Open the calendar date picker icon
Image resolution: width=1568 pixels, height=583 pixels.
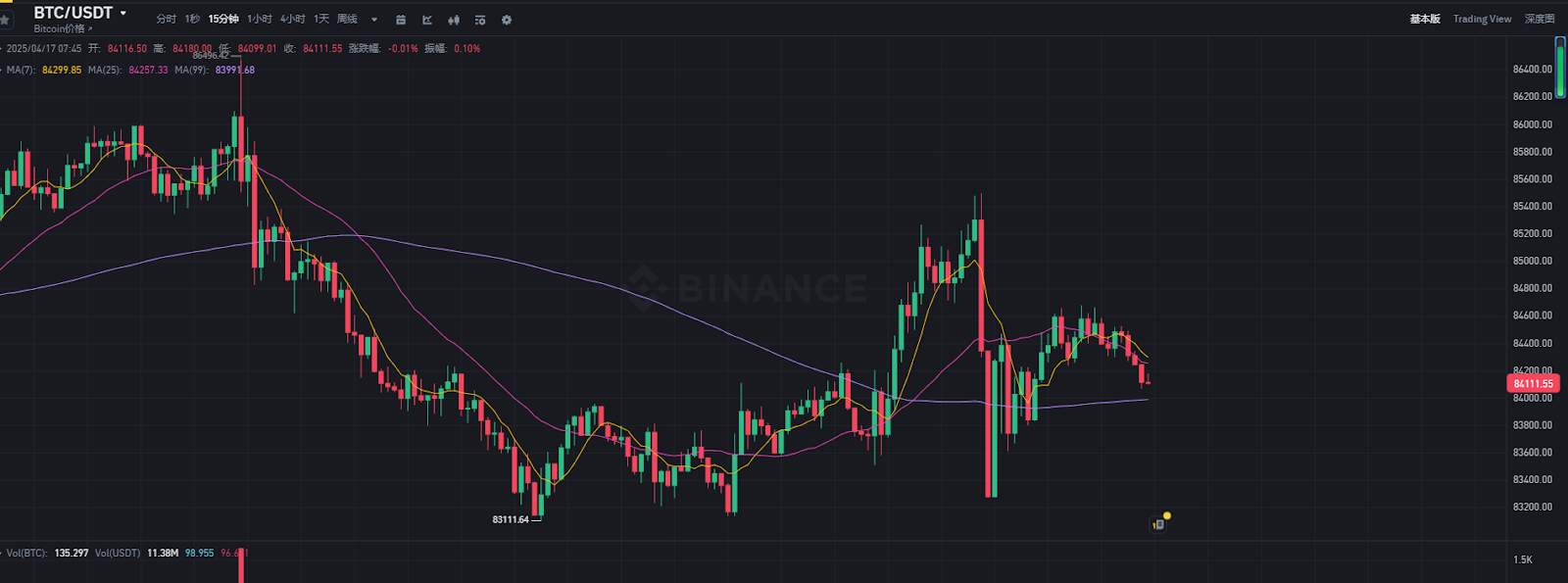401,20
